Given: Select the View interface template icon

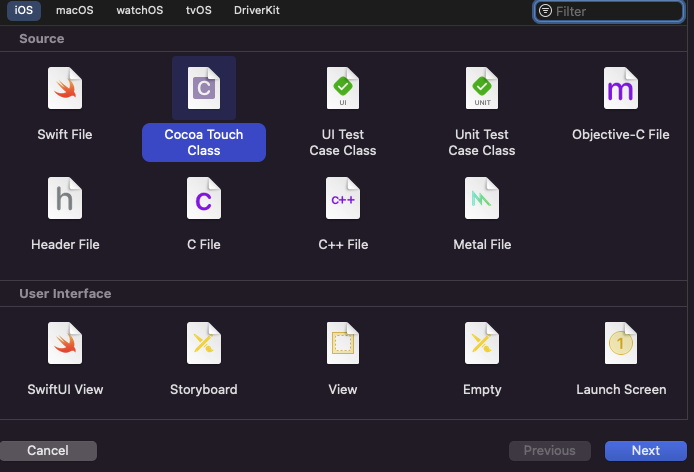Looking at the screenshot, I should pyautogui.click(x=343, y=343).
